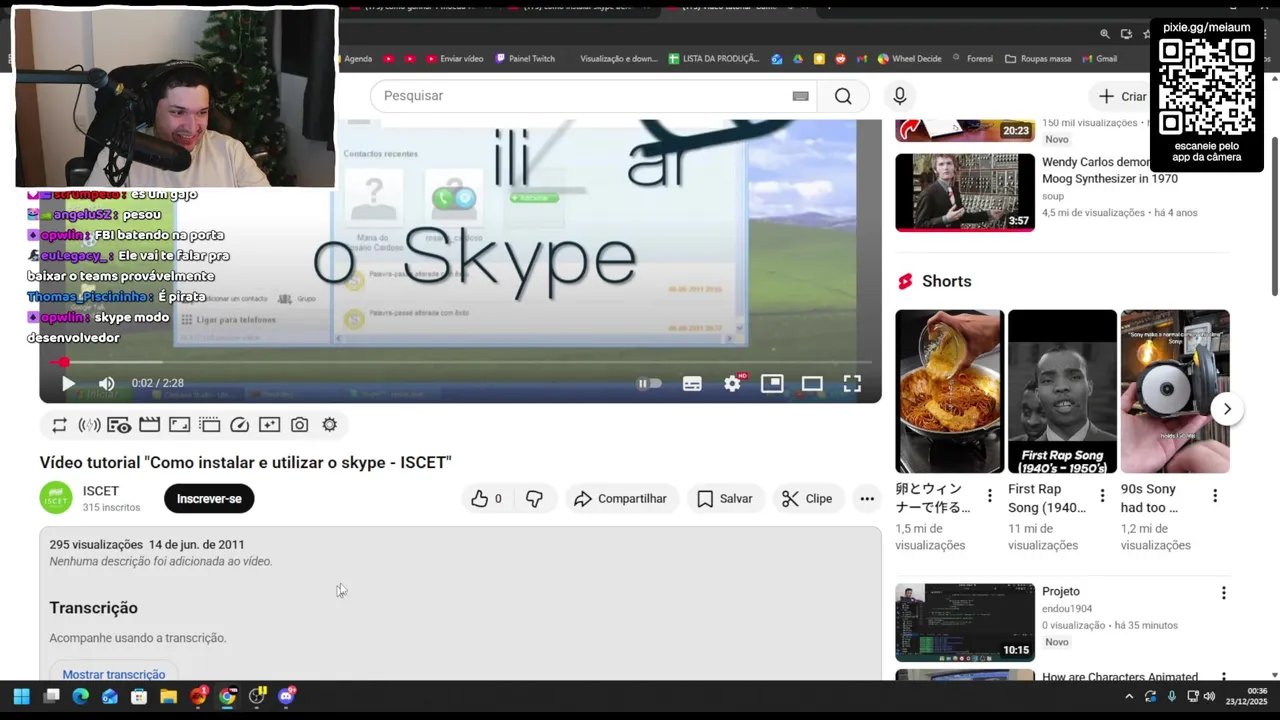Viewport: 1280px width, 720px height.
Task: Open the Painel Twitch bookmark
Action: 524,59
